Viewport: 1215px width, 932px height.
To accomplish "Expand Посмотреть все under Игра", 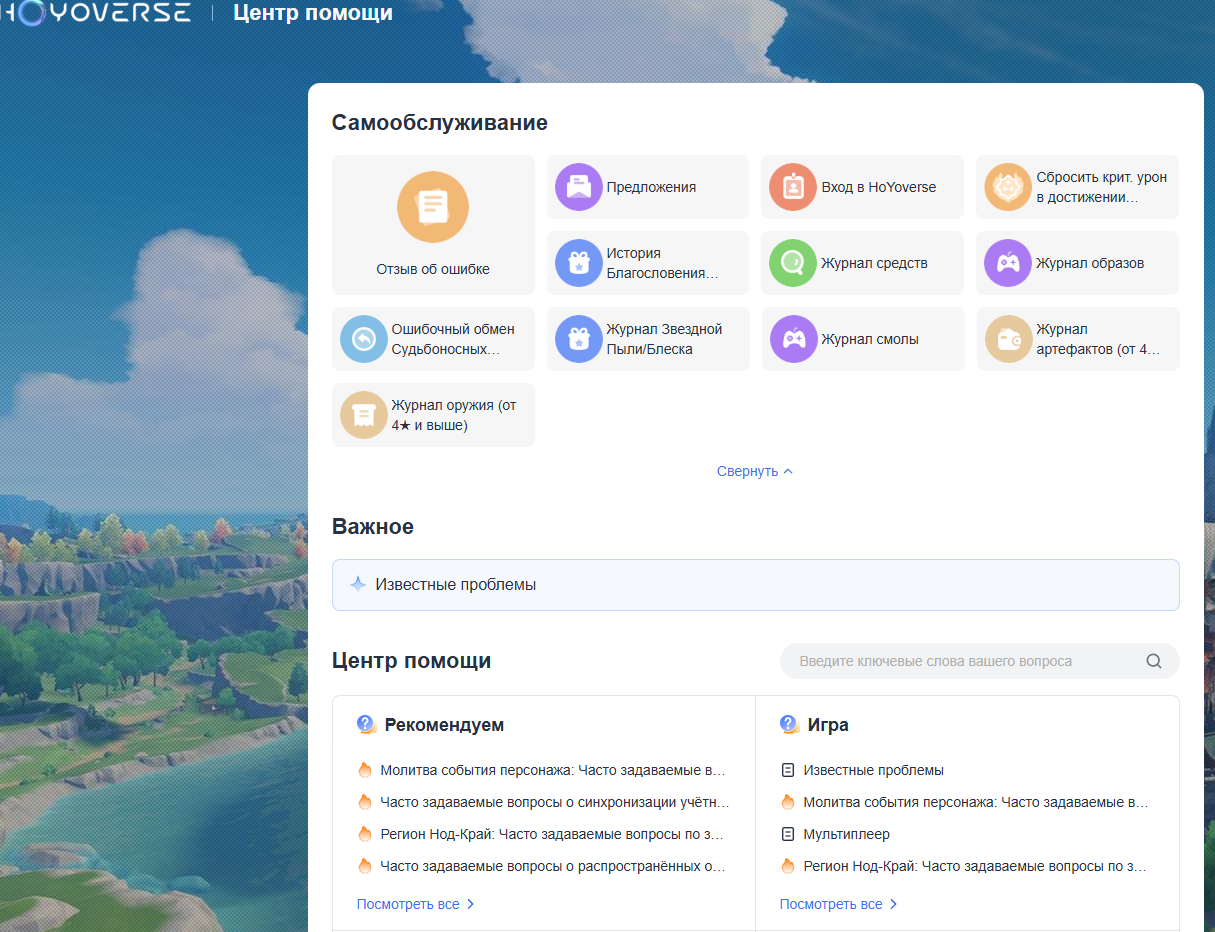I will (838, 904).
